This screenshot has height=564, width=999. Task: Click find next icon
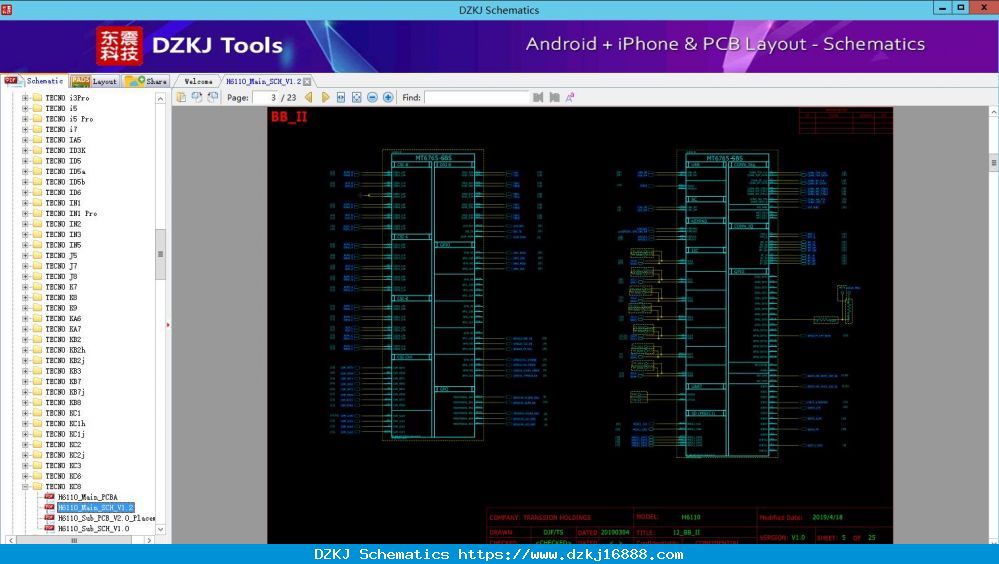click(x=554, y=98)
